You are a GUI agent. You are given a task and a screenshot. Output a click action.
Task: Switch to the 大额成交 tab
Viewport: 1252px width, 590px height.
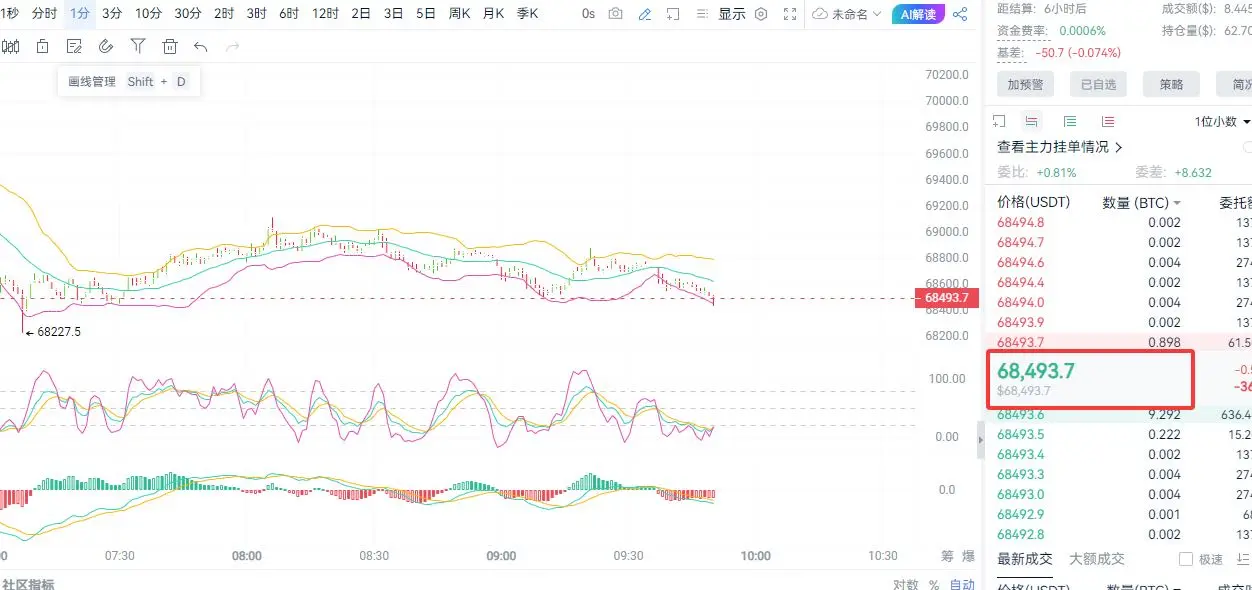pyautogui.click(x=1097, y=559)
